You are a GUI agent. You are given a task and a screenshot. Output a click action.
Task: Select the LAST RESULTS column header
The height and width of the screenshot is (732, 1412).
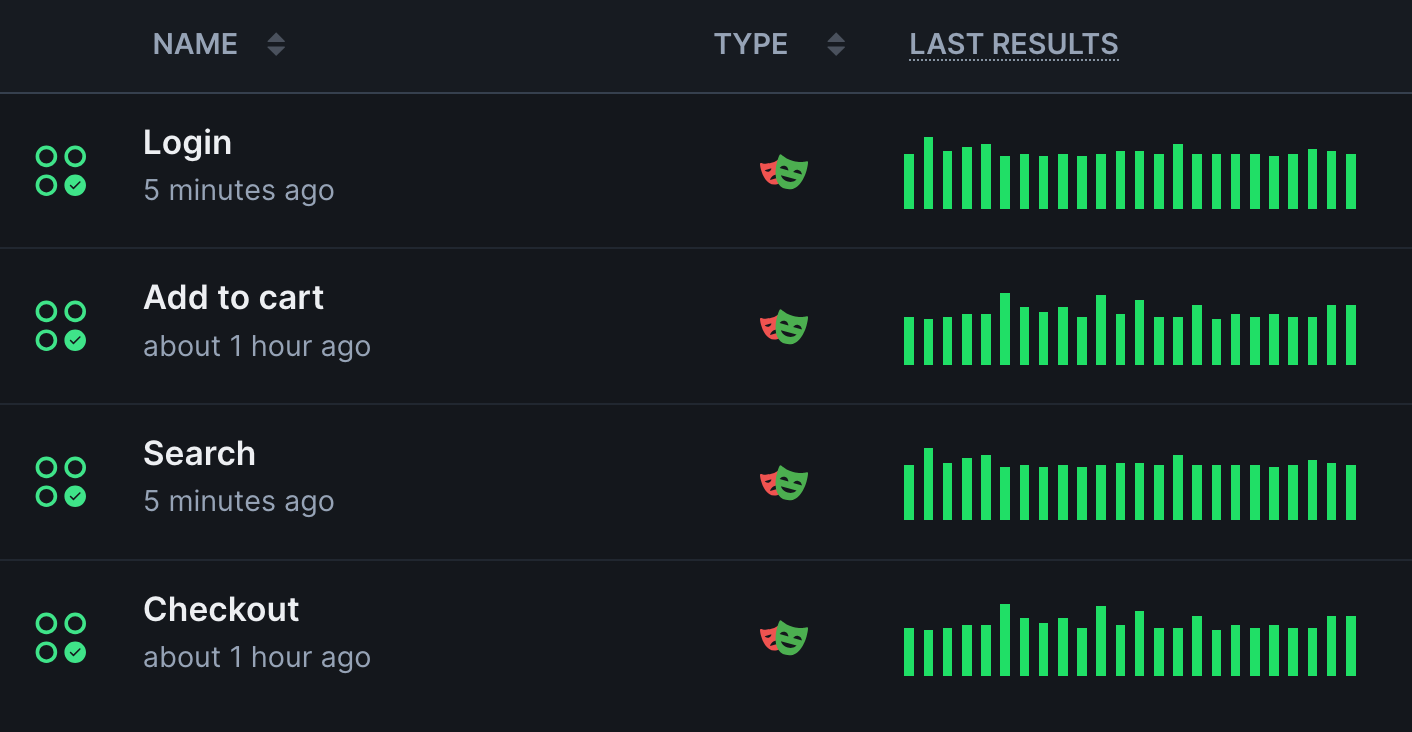coord(1013,43)
